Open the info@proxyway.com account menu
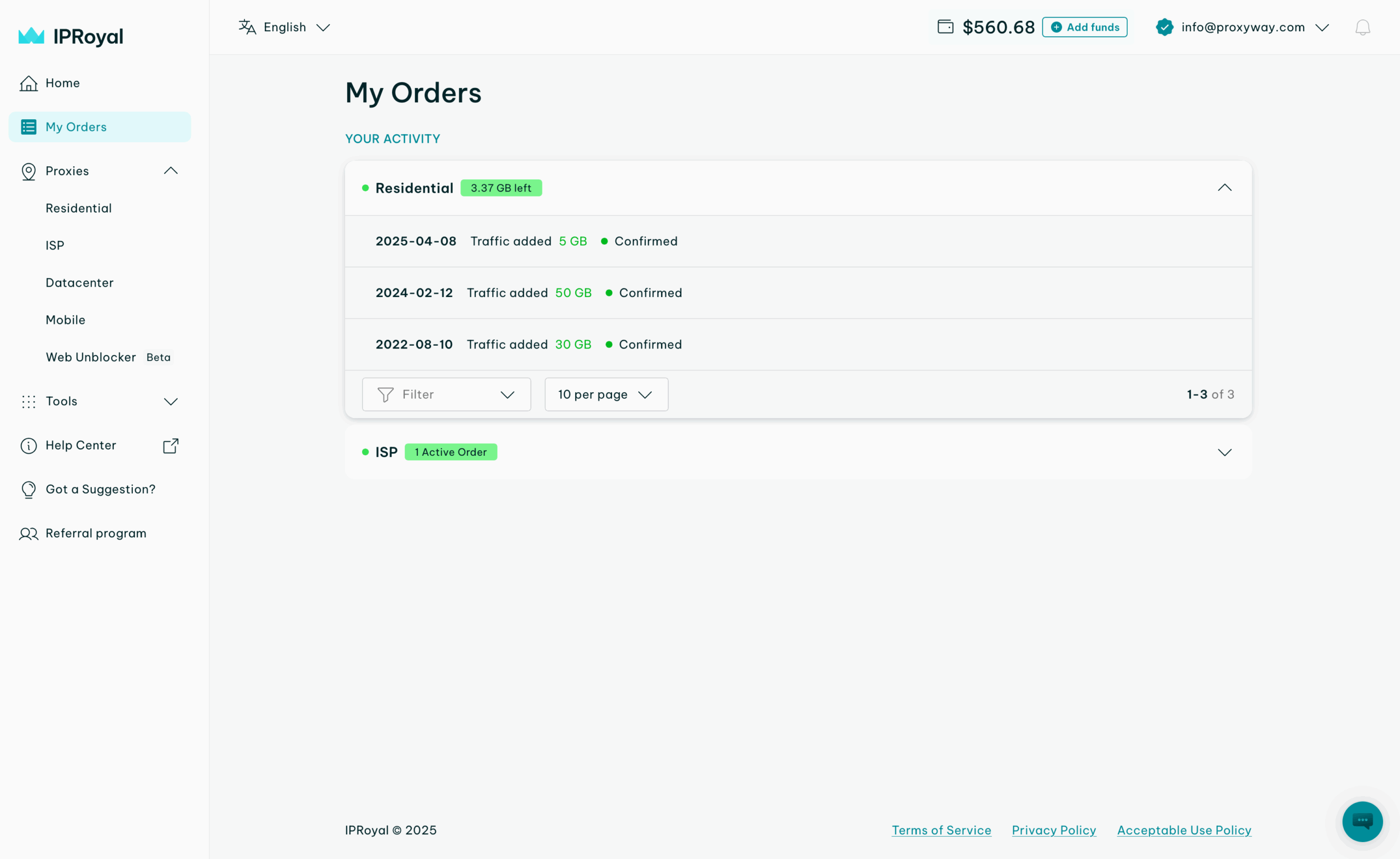The image size is (1400, 859). 1242,27
